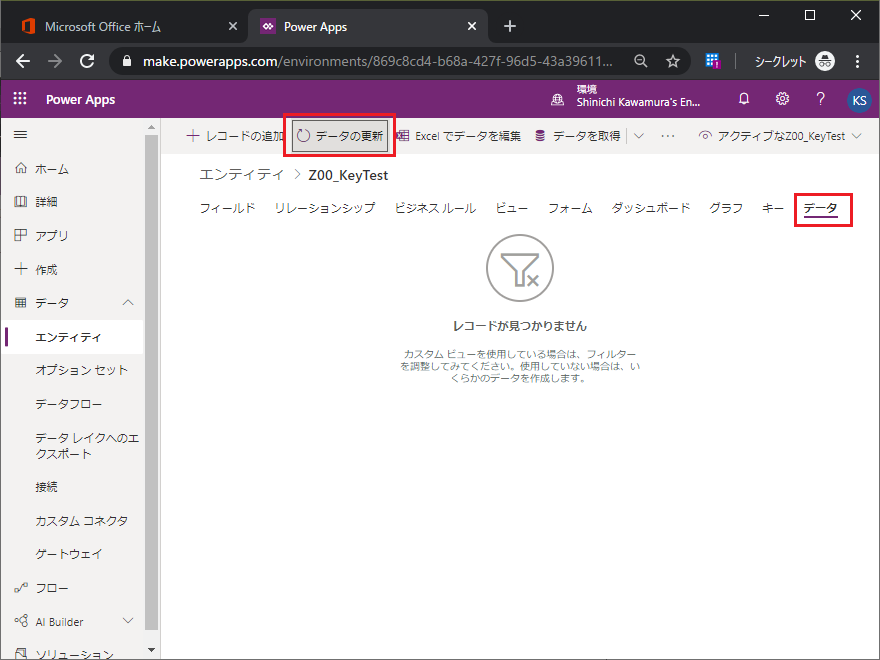Click データの更新 refresh button
Image resolution: width=880 pixels, height=660 pixels.
tap(340, 136)
